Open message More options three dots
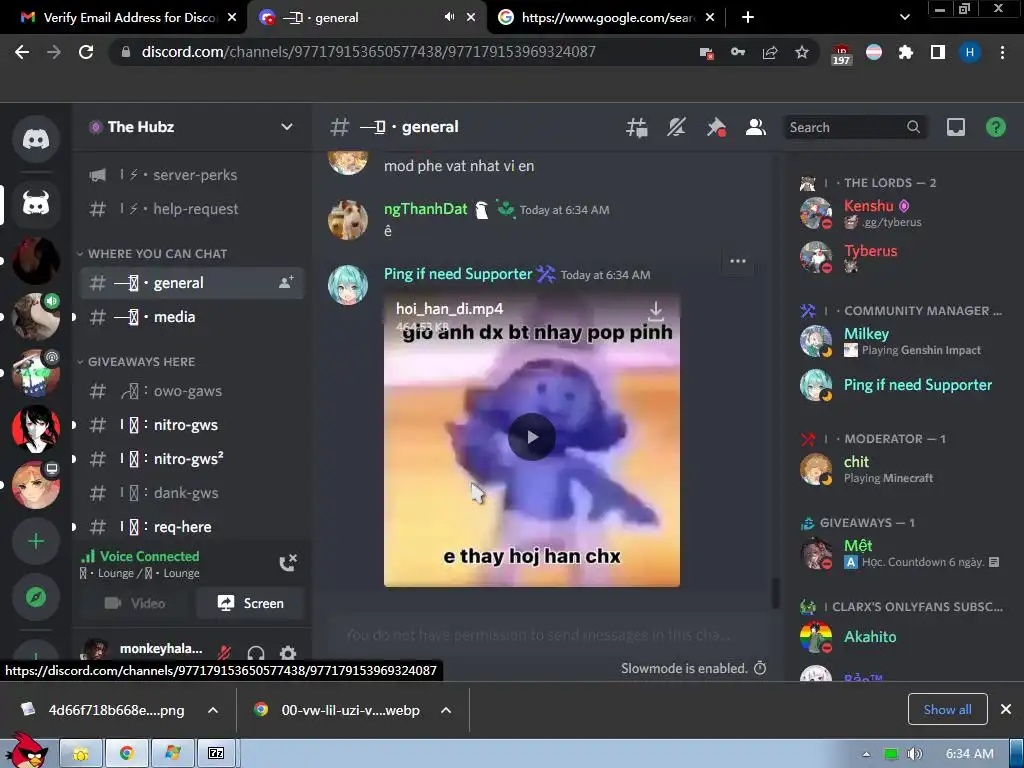 pyautogui.click(x=738, y=261)
